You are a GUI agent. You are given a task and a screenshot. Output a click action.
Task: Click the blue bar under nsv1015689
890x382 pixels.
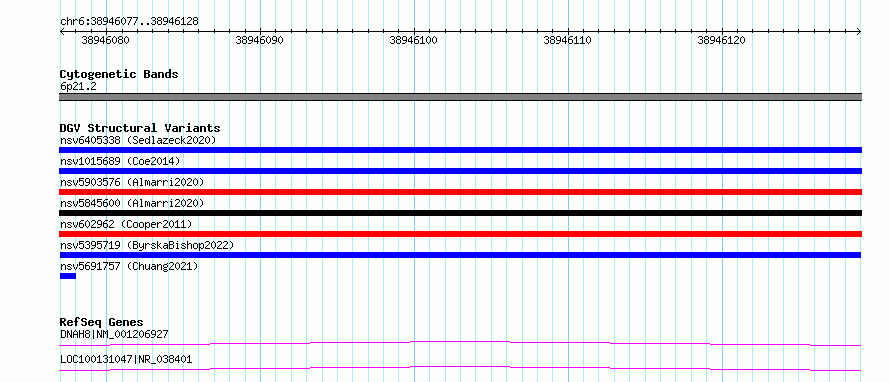(x=460, y=171)
